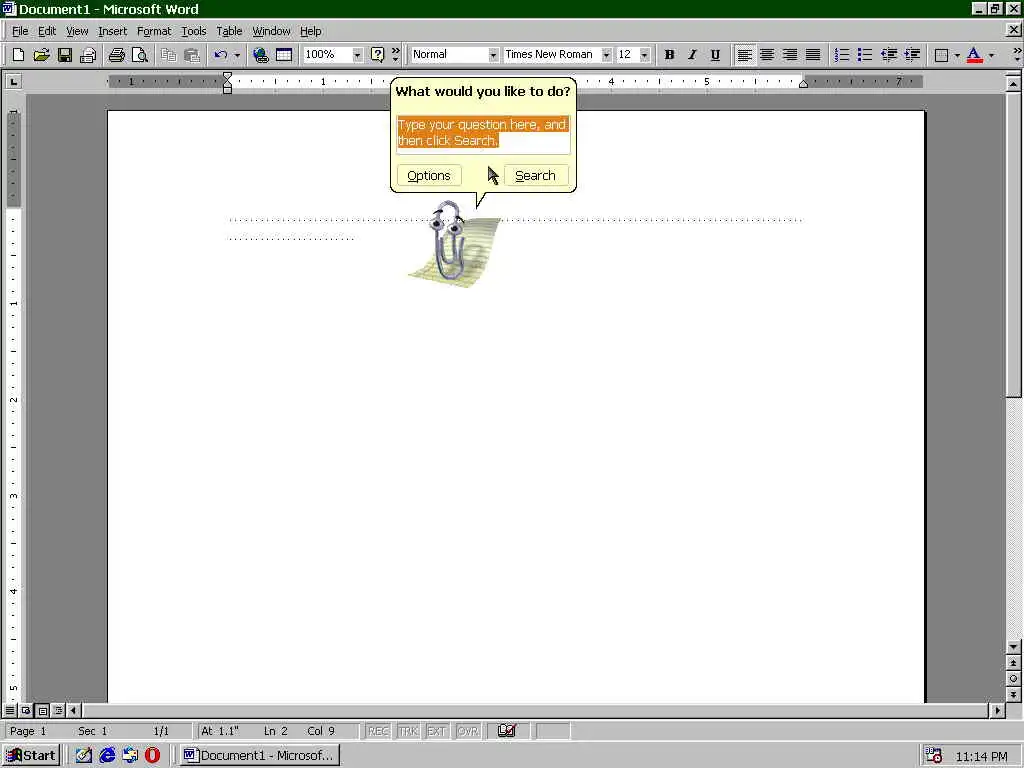Viewport: 1024px width, 768px height.
Task: Justify the paragraph text
Action: pyautogui.click(x=812, y=55)
